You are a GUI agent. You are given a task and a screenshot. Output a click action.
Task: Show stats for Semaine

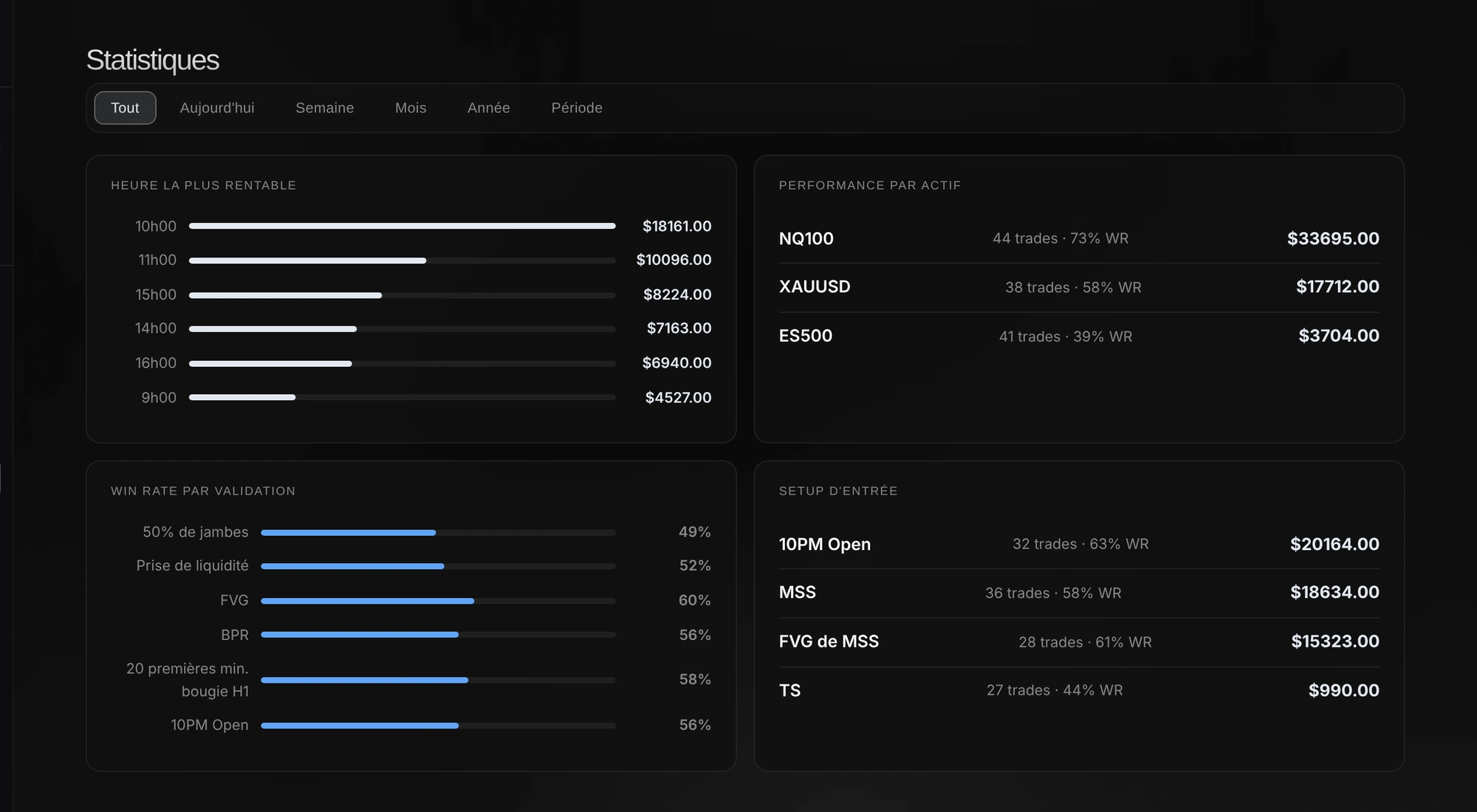325,108
